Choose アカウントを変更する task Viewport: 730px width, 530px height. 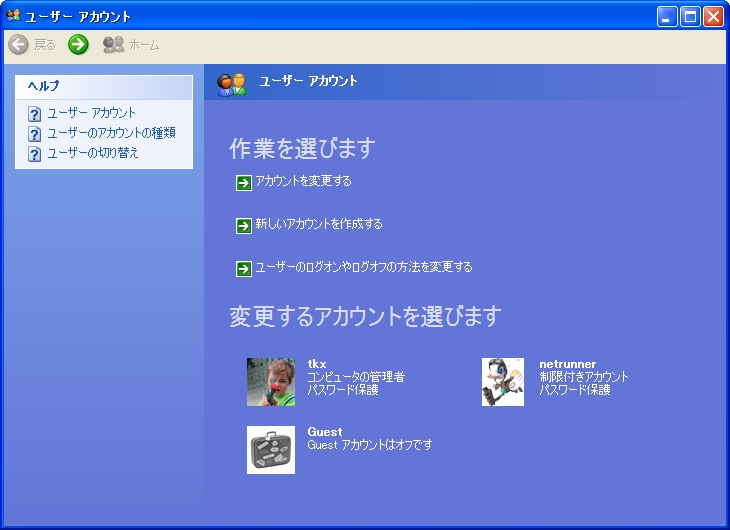click(304, 181)
